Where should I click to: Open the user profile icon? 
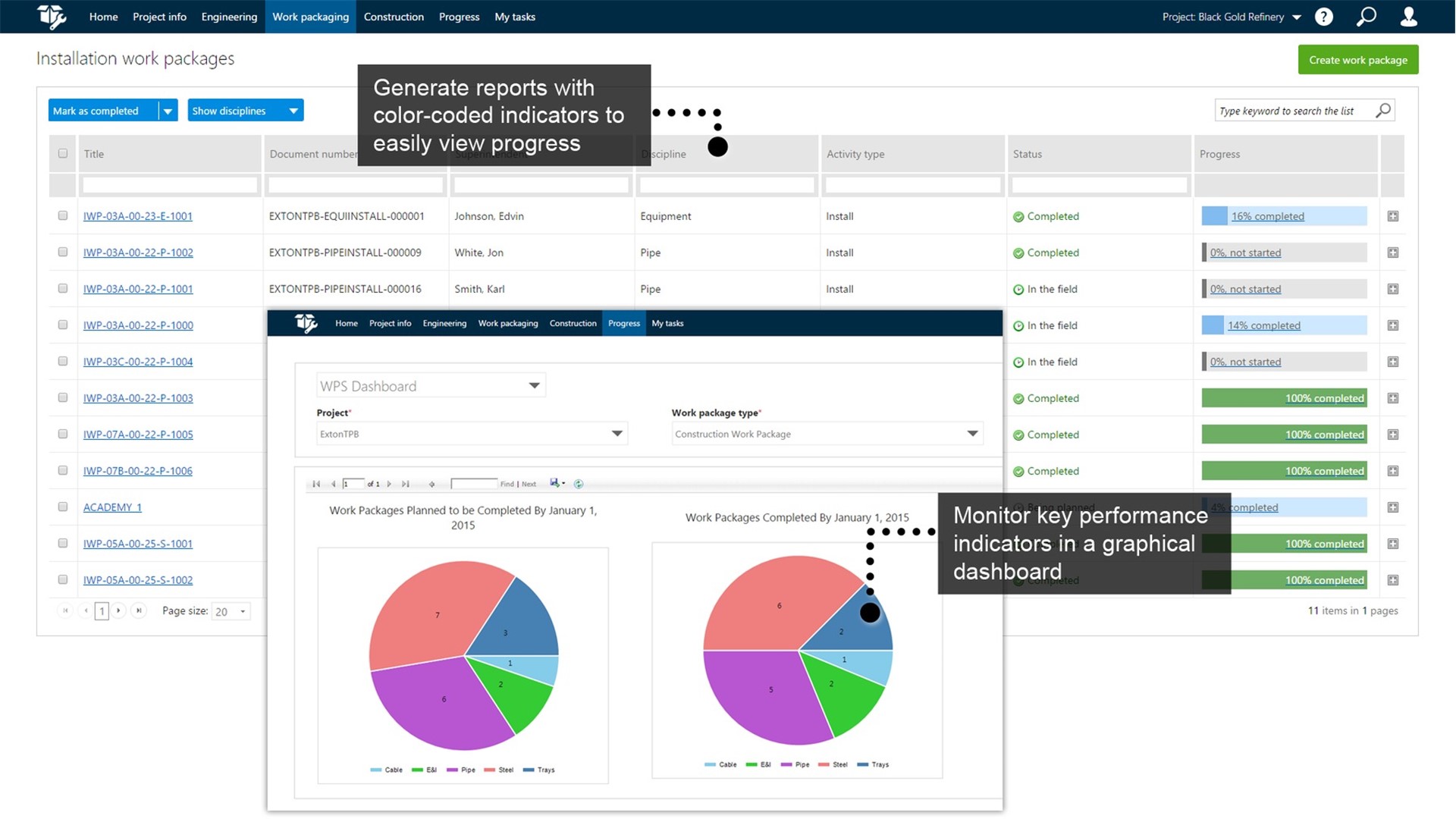coord(1408,17)
